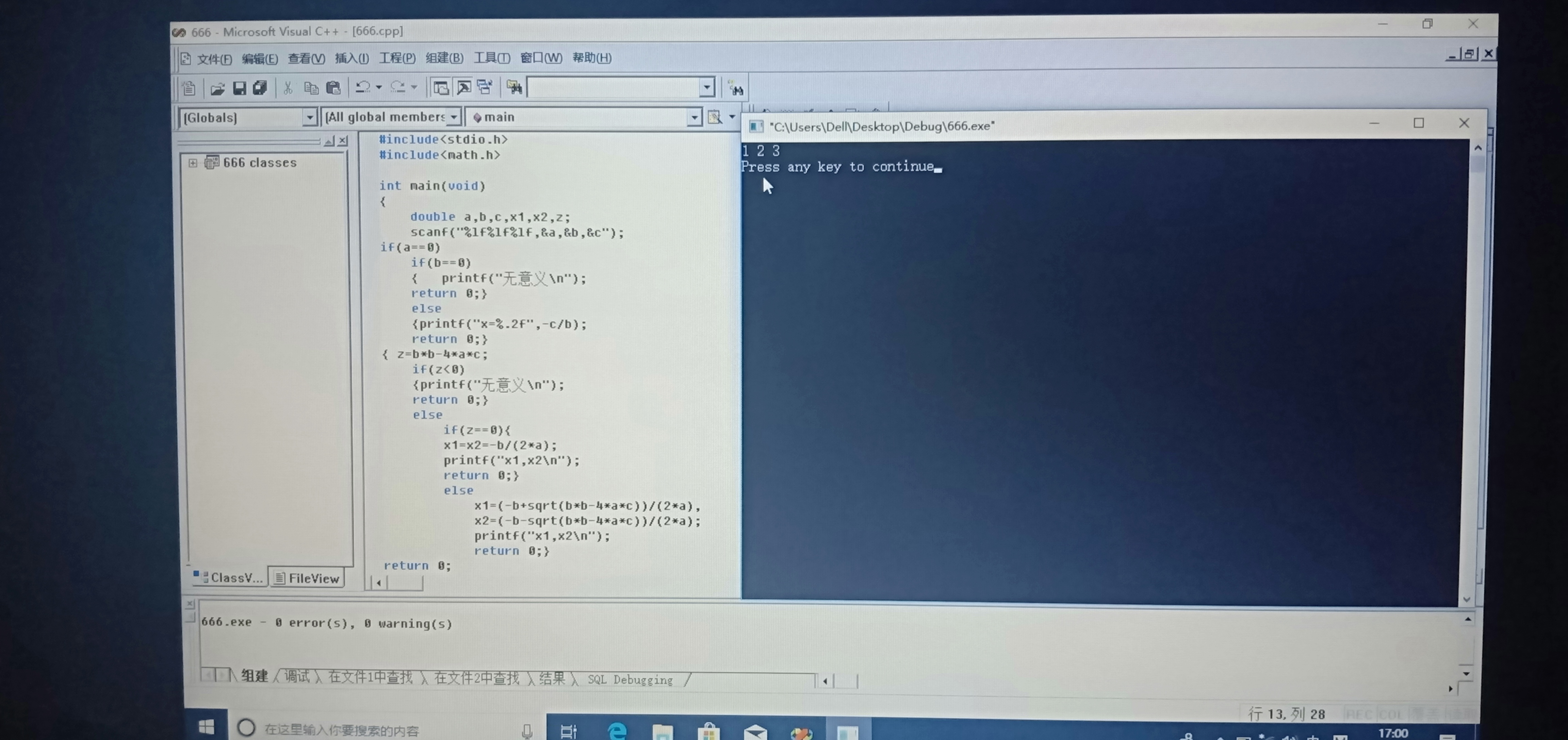Click the Search binoculars icon at toolbar end

point(736,89)
